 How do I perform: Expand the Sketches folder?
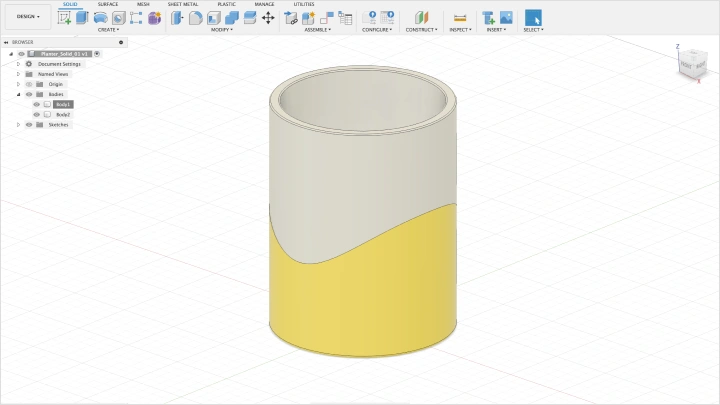18,125
